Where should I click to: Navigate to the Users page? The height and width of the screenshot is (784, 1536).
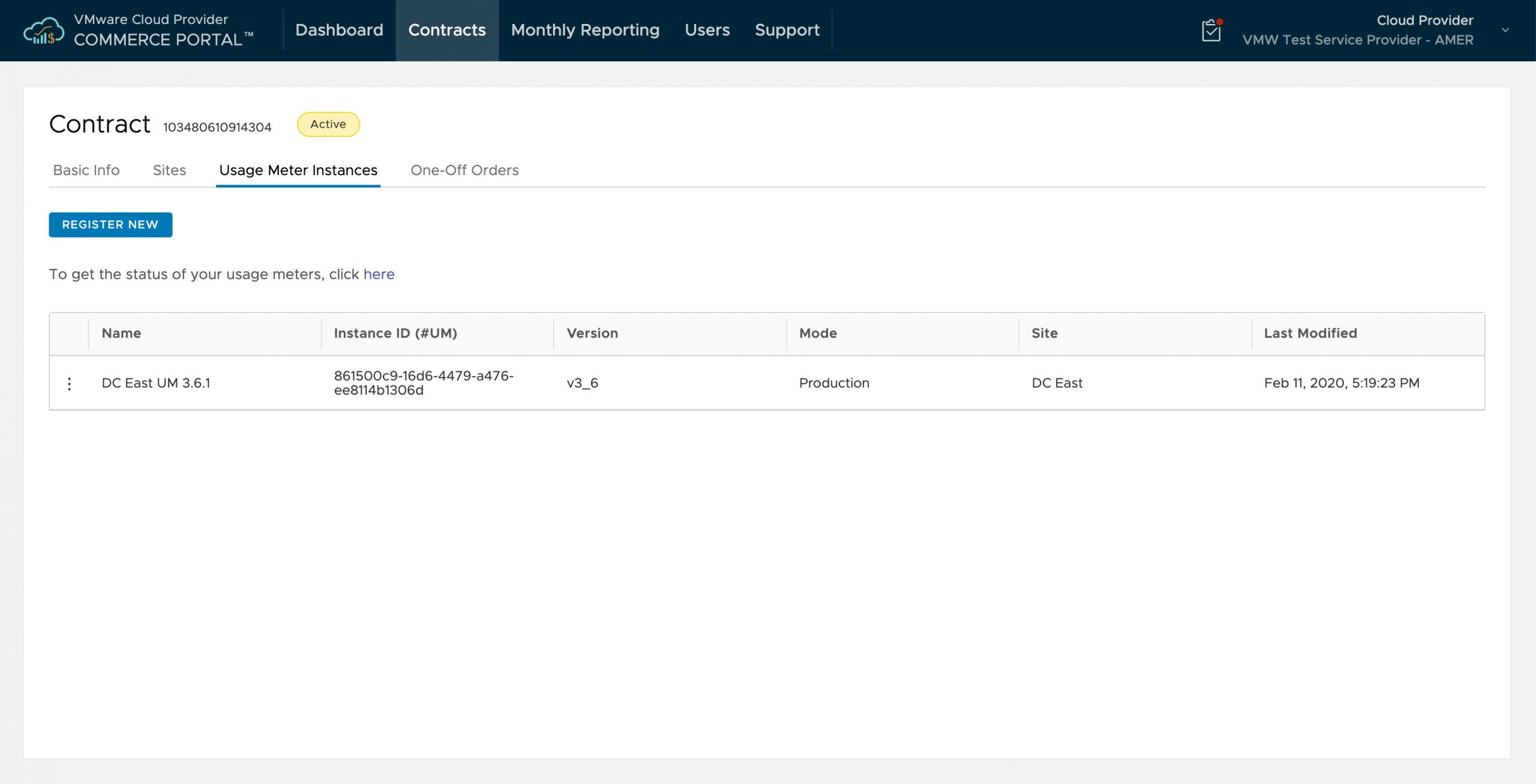tap(707, 30)
